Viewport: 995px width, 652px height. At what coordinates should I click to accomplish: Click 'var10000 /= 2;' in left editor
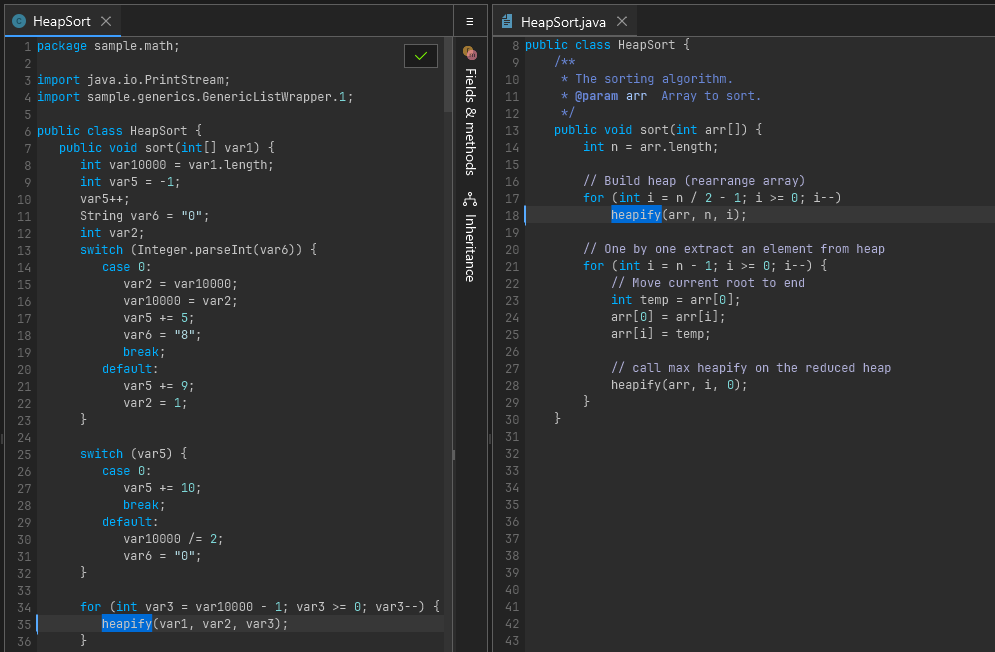173,538
